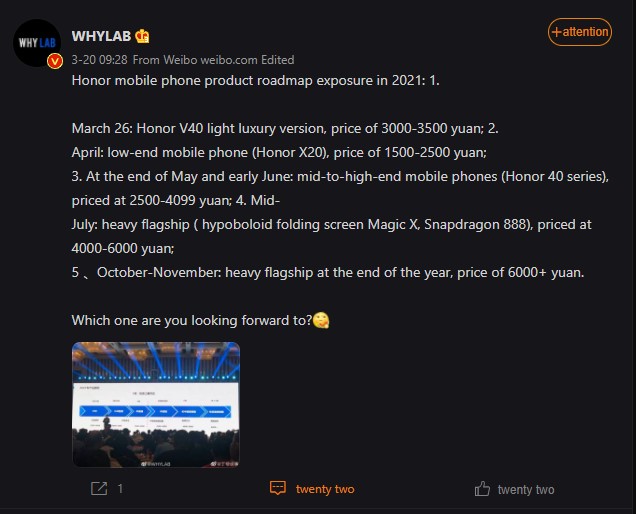Viewport: 636px width, 514px height.
Task: Follow WHYLAB with +attention button
Action: point(580,32)
